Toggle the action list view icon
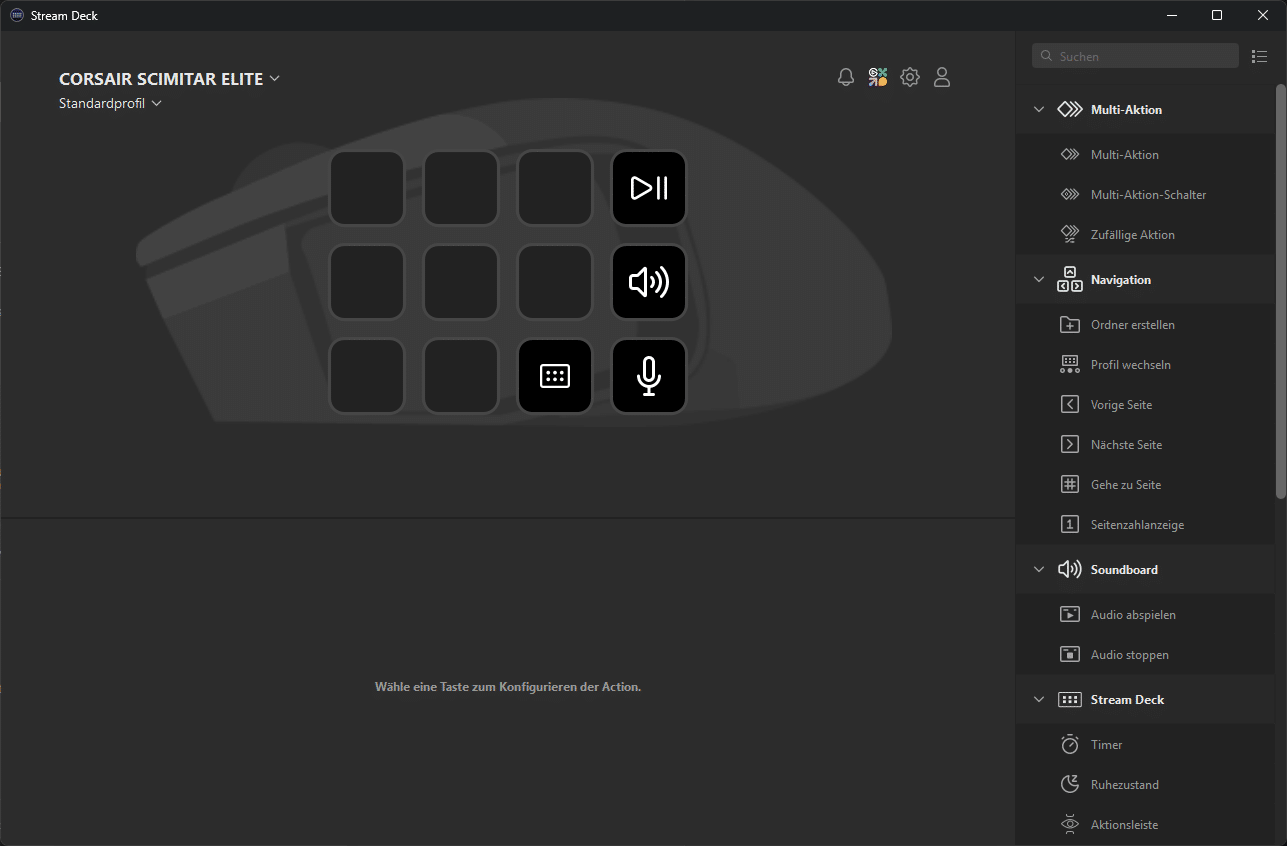1287x846 pixels. (x=1260, y=56)
